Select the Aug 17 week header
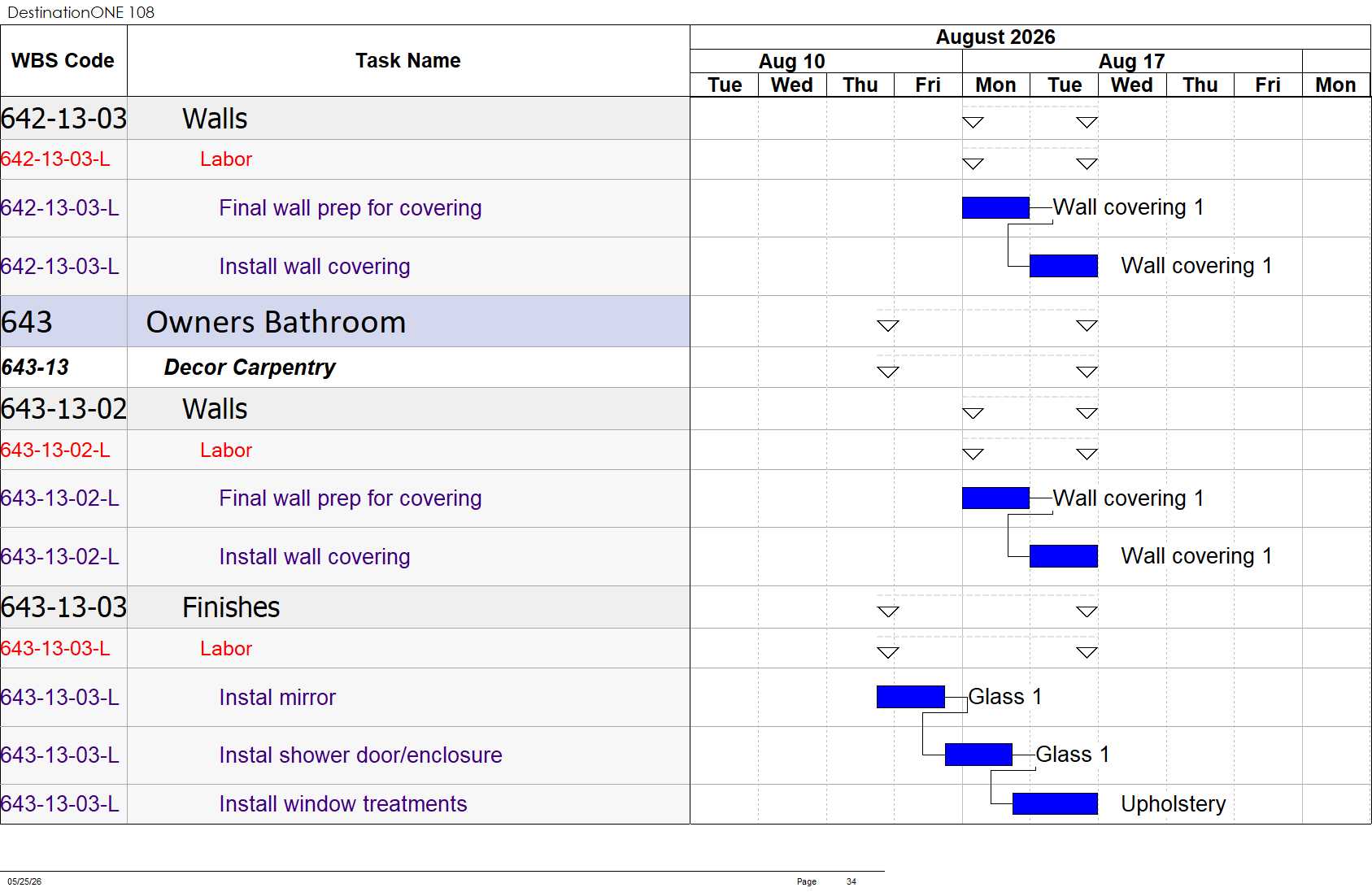Viewport: 1372px width, 892px height. tap(1131, 62)
